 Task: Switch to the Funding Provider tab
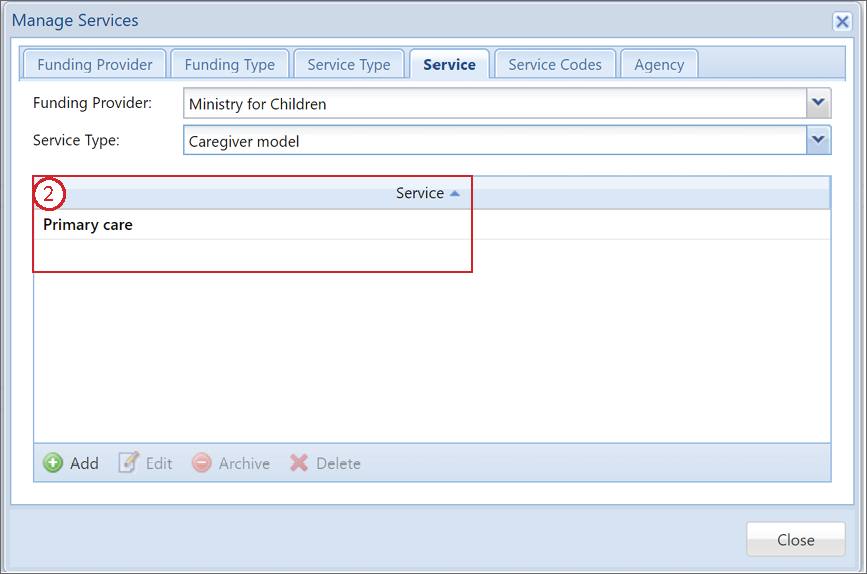point(95,65)
